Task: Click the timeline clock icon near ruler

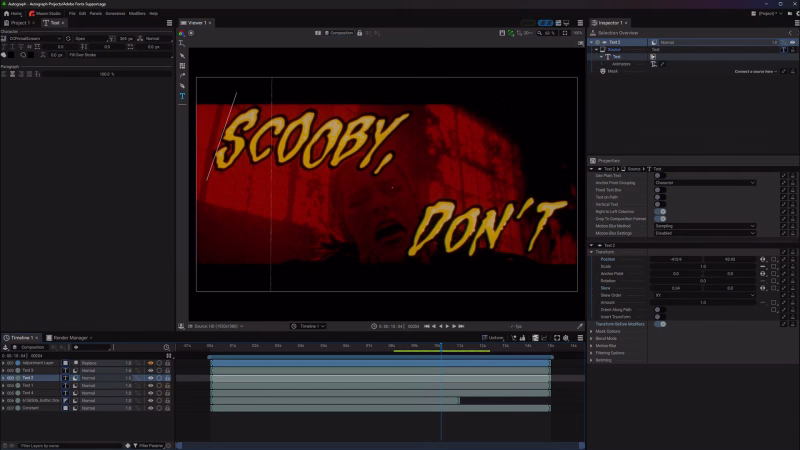Action: 166,347
